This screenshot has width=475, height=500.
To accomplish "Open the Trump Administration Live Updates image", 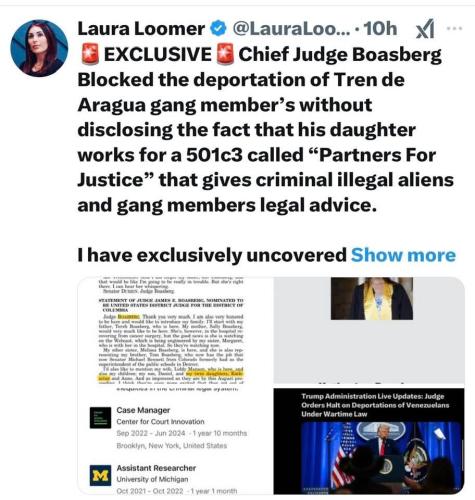I will pos(369,441).
